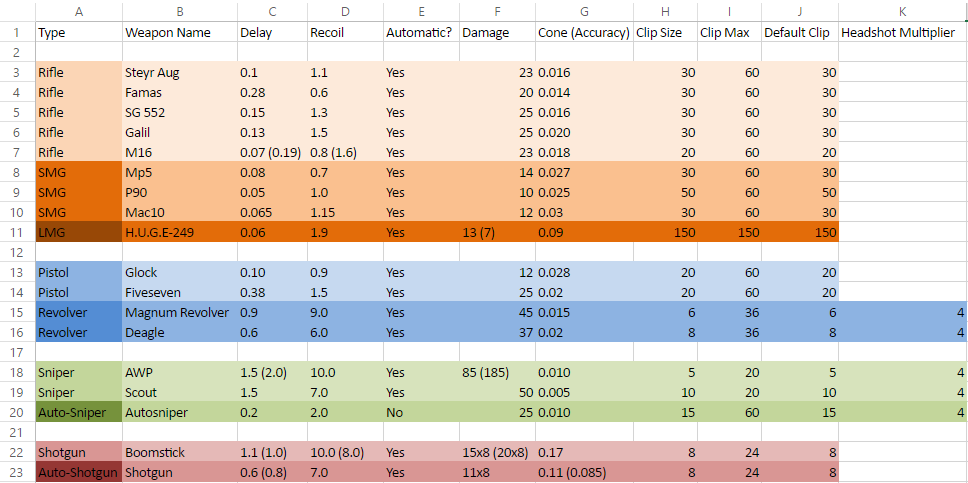This screenshot has width=968, height=483.
Task: Select the 'Mac10' cell
Action: click(x=180, y=213)
